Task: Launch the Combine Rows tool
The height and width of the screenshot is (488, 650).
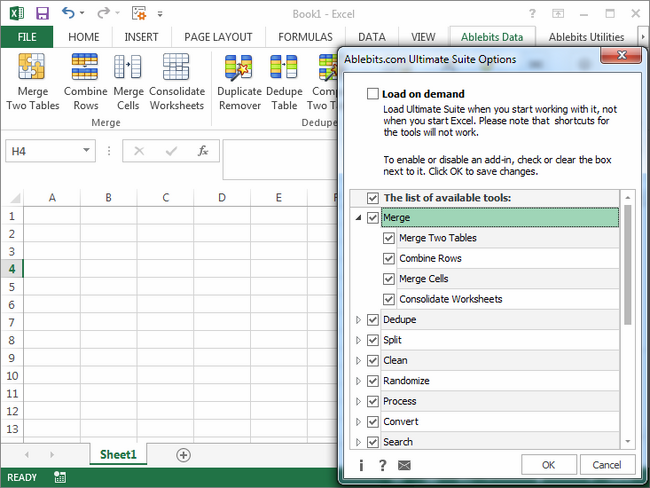Action: 85,82
